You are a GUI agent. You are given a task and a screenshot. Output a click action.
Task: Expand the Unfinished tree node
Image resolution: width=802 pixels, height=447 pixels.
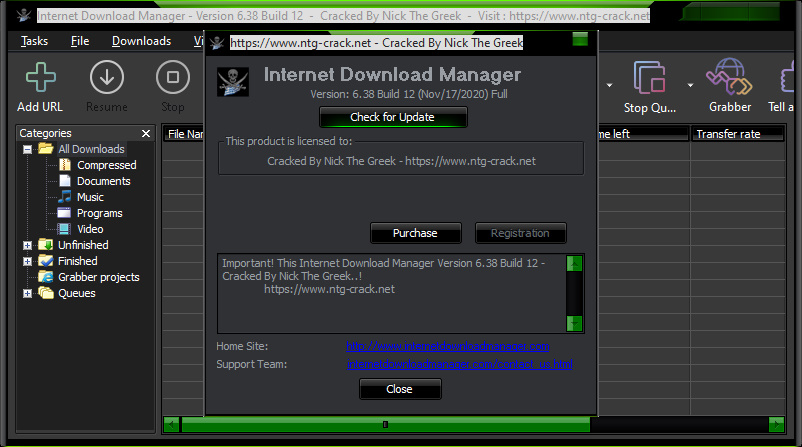(x=28, y=245)
